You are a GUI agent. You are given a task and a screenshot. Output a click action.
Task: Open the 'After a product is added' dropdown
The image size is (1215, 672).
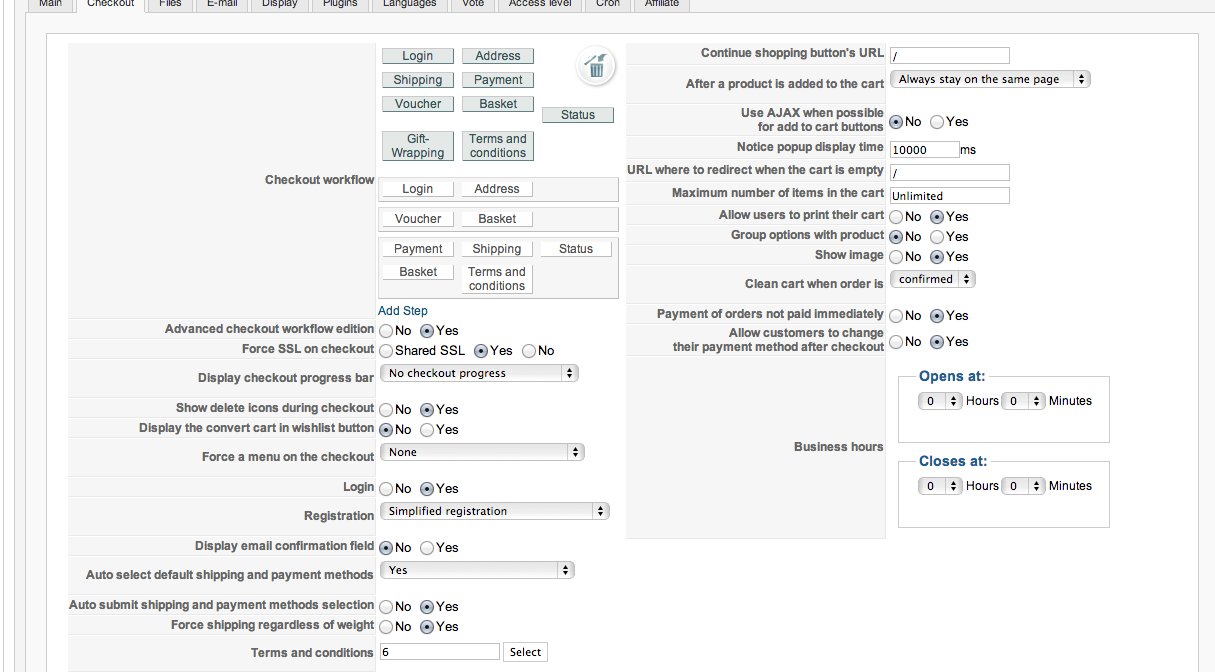click(989, 79)
